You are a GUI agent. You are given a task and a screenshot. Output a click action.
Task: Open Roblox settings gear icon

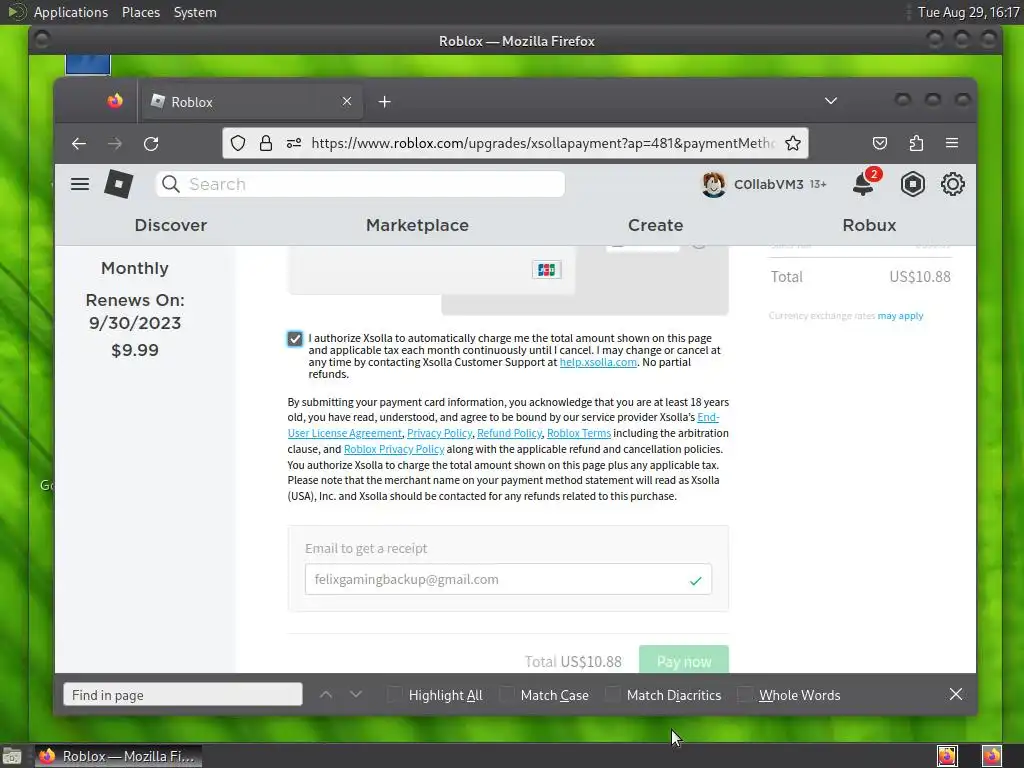953,184
